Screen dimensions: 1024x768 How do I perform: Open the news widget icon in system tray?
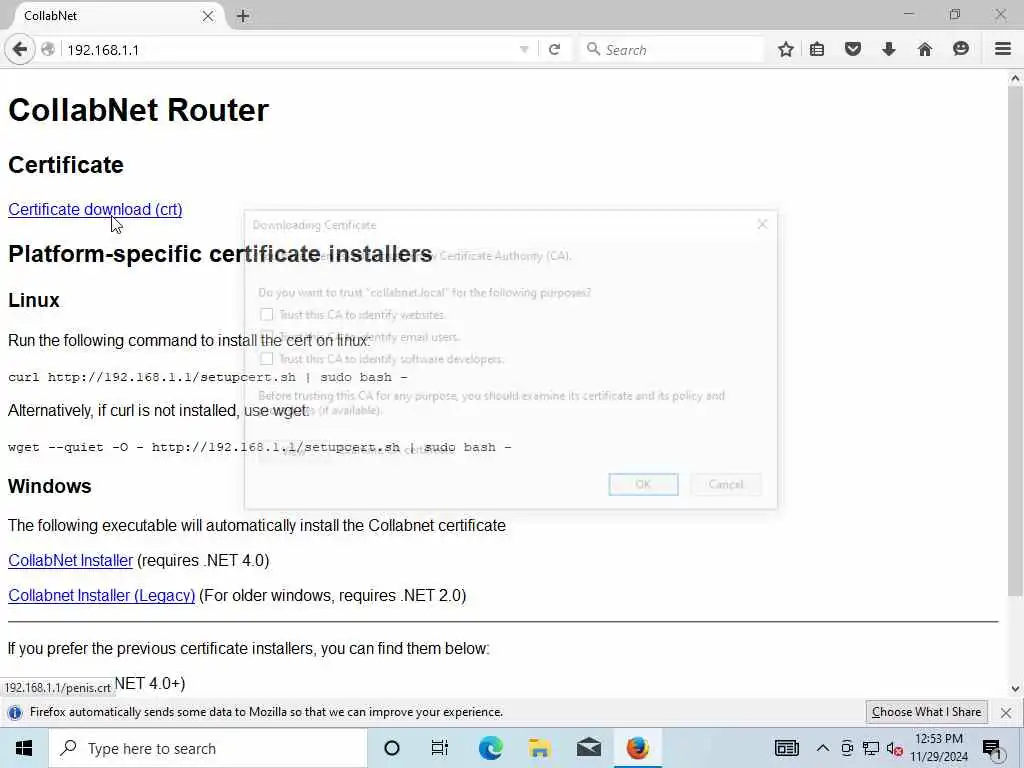(786, 748)
